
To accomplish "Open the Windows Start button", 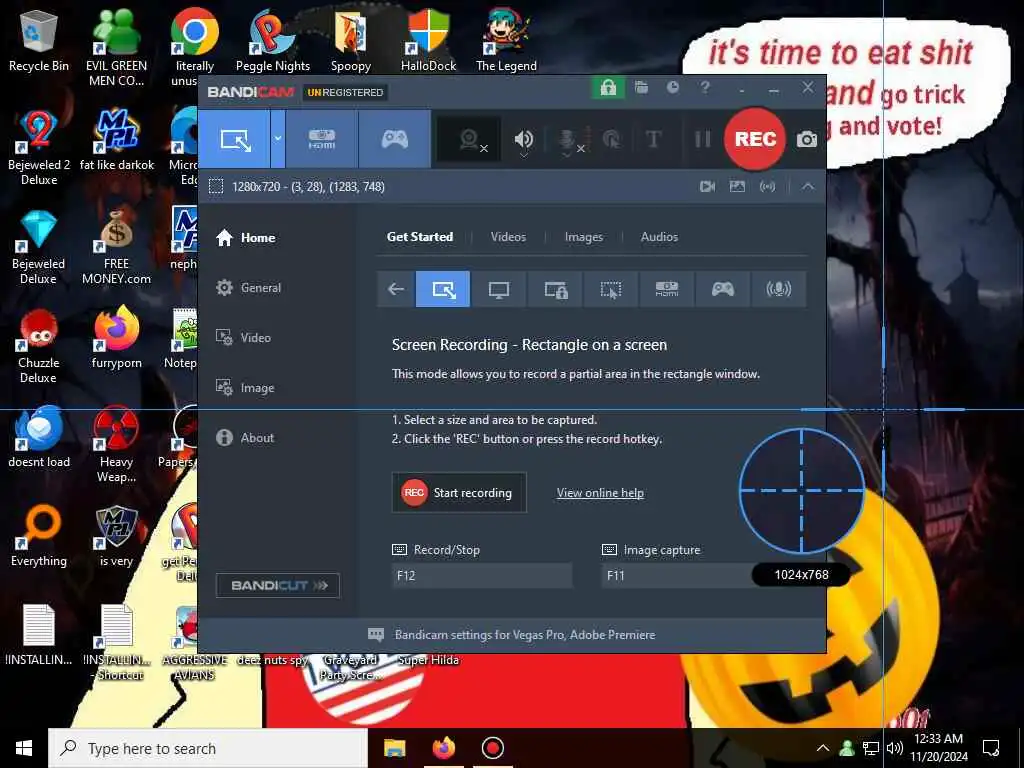I will click(24, 748).
